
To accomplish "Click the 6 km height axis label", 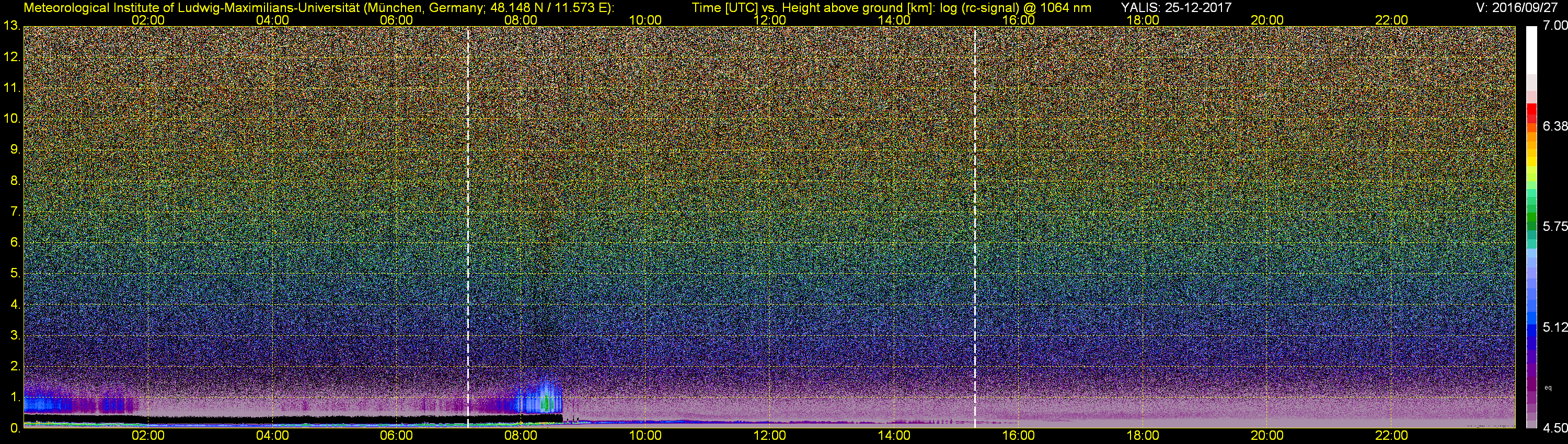I will pos(15,243).
